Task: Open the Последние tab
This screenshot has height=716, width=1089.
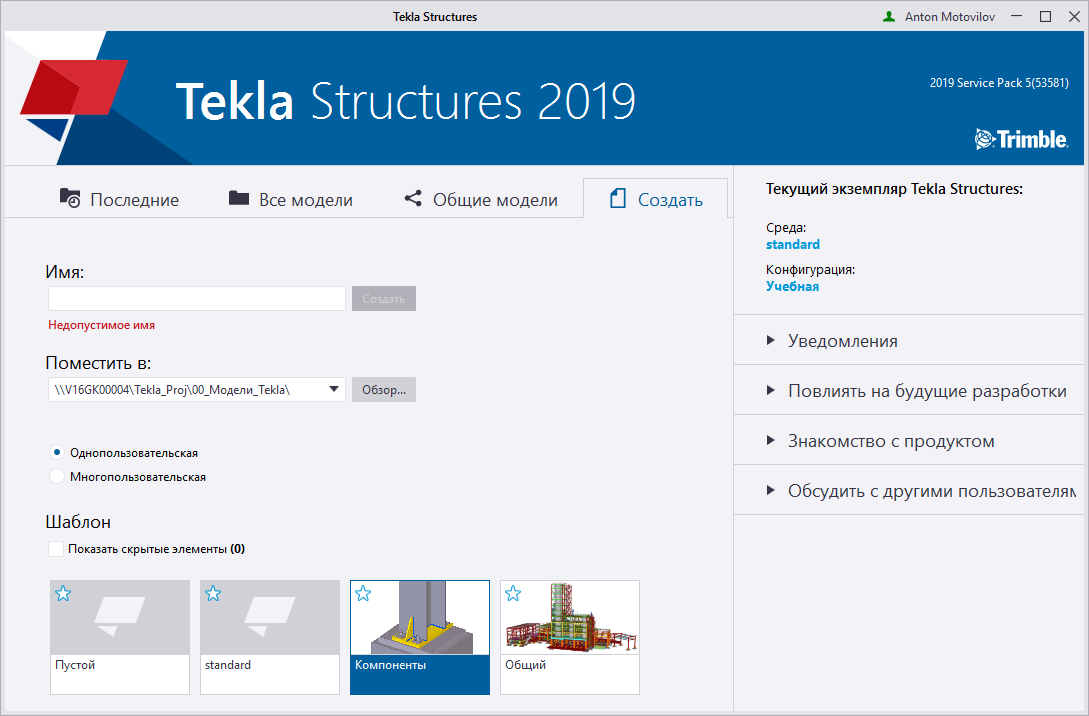Action: coord(119,199)
